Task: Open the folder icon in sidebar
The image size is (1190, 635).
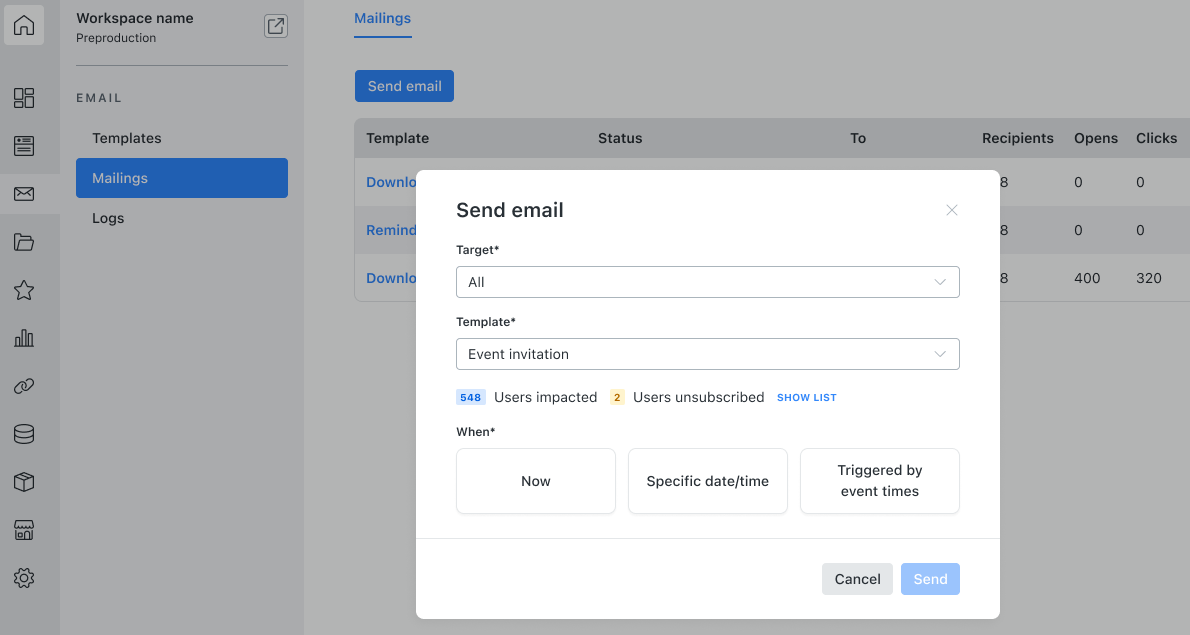Action: pos(24,242)
